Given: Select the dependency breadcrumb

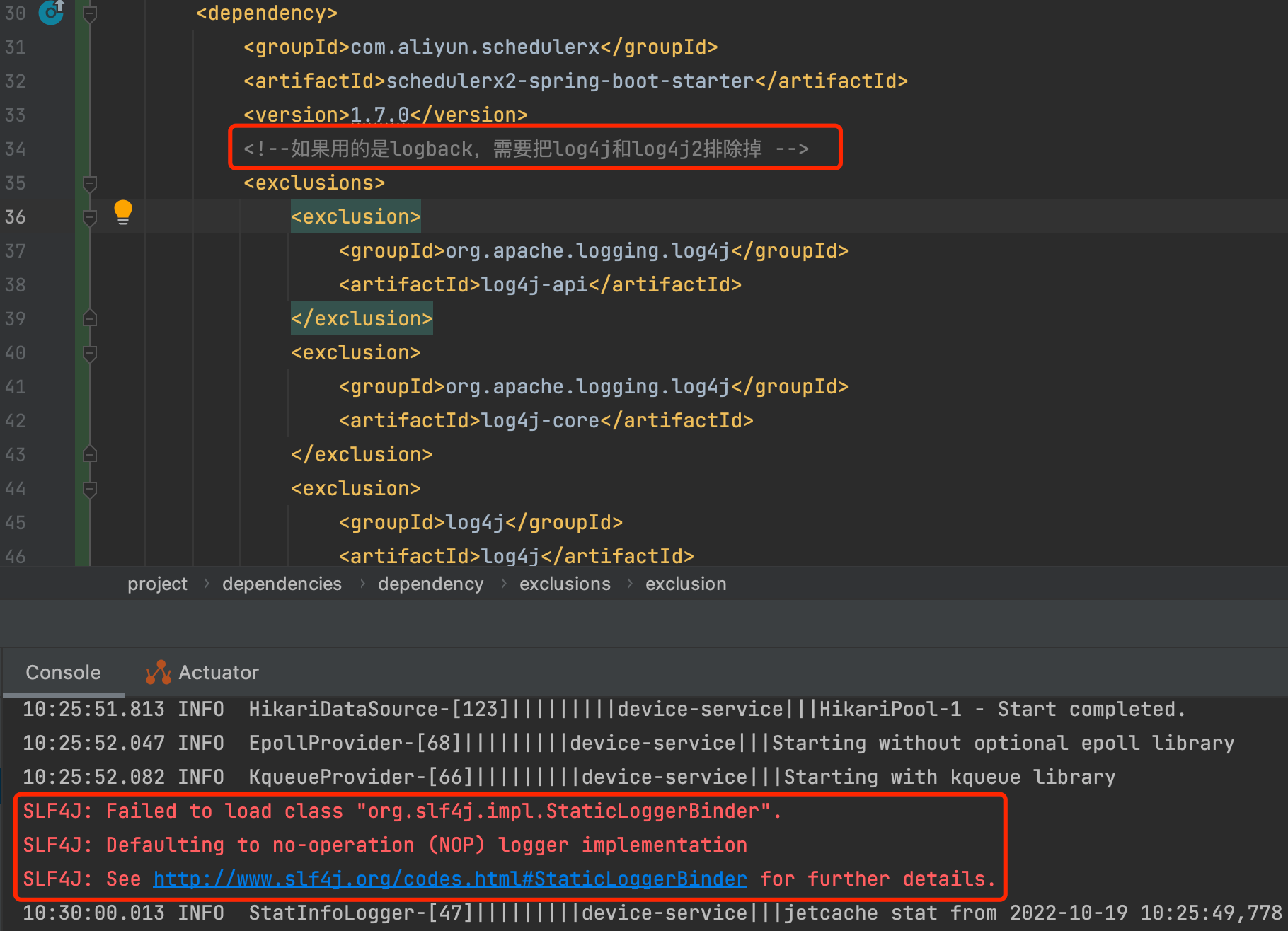Looking at the screenshot, I should pos(430,584).
